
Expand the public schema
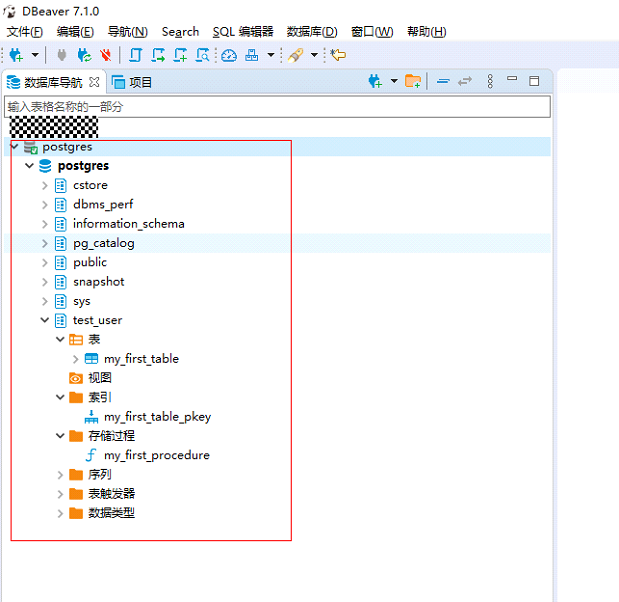click(x=45, y=263)
